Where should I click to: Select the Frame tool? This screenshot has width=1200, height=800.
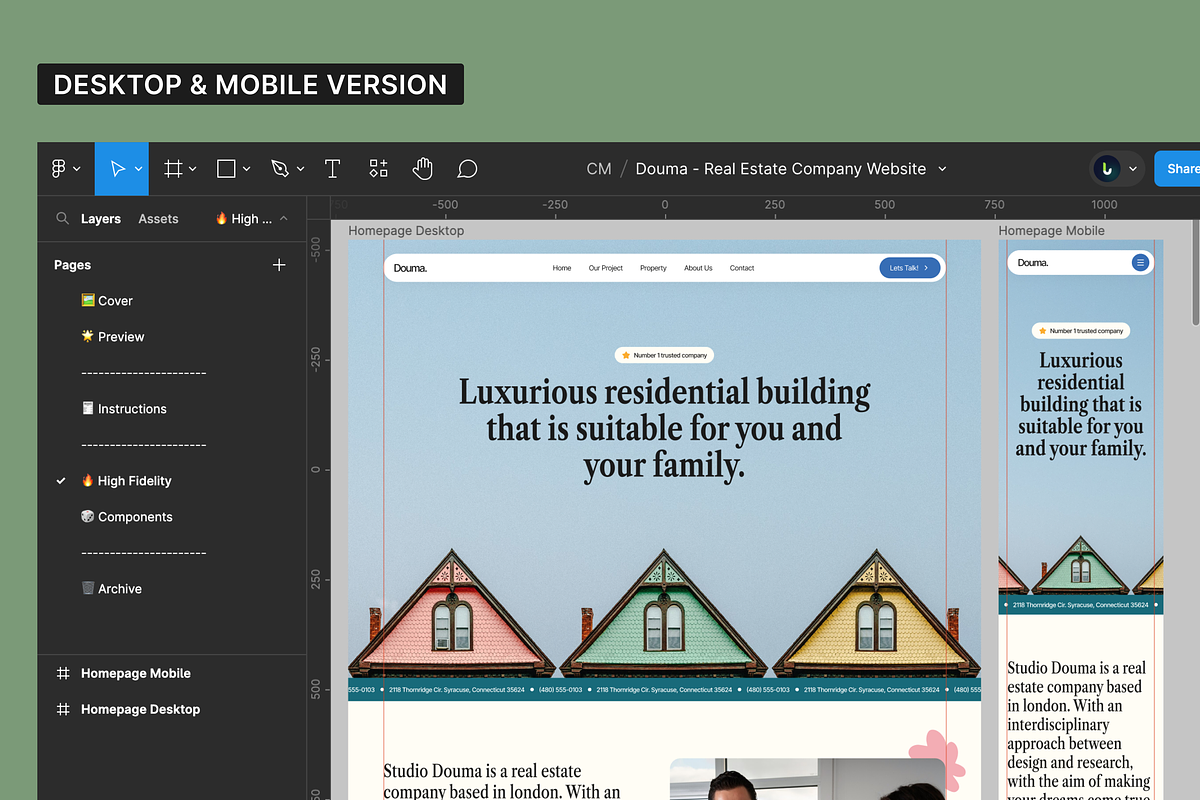pyautogui.click(x=173, y=169)
